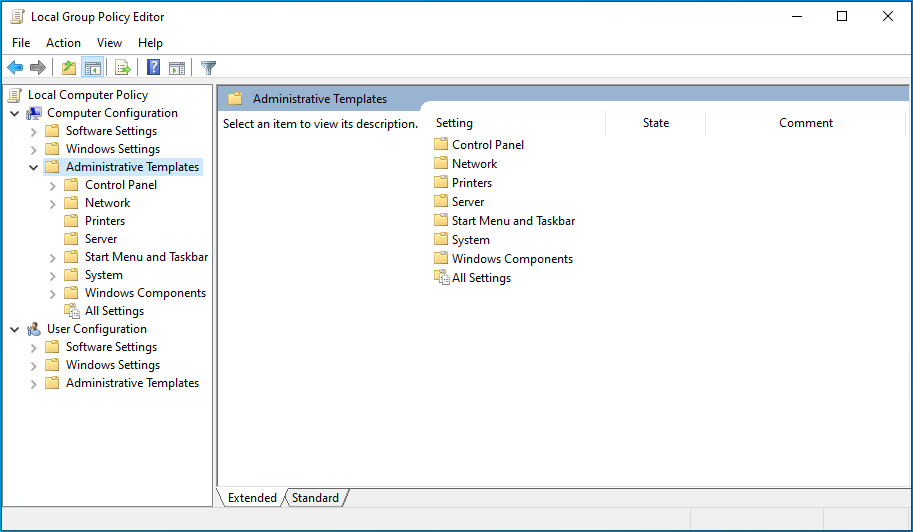Toggle the Show/Hide Console Tree icon
913x532 pixels.
point(93,68)
